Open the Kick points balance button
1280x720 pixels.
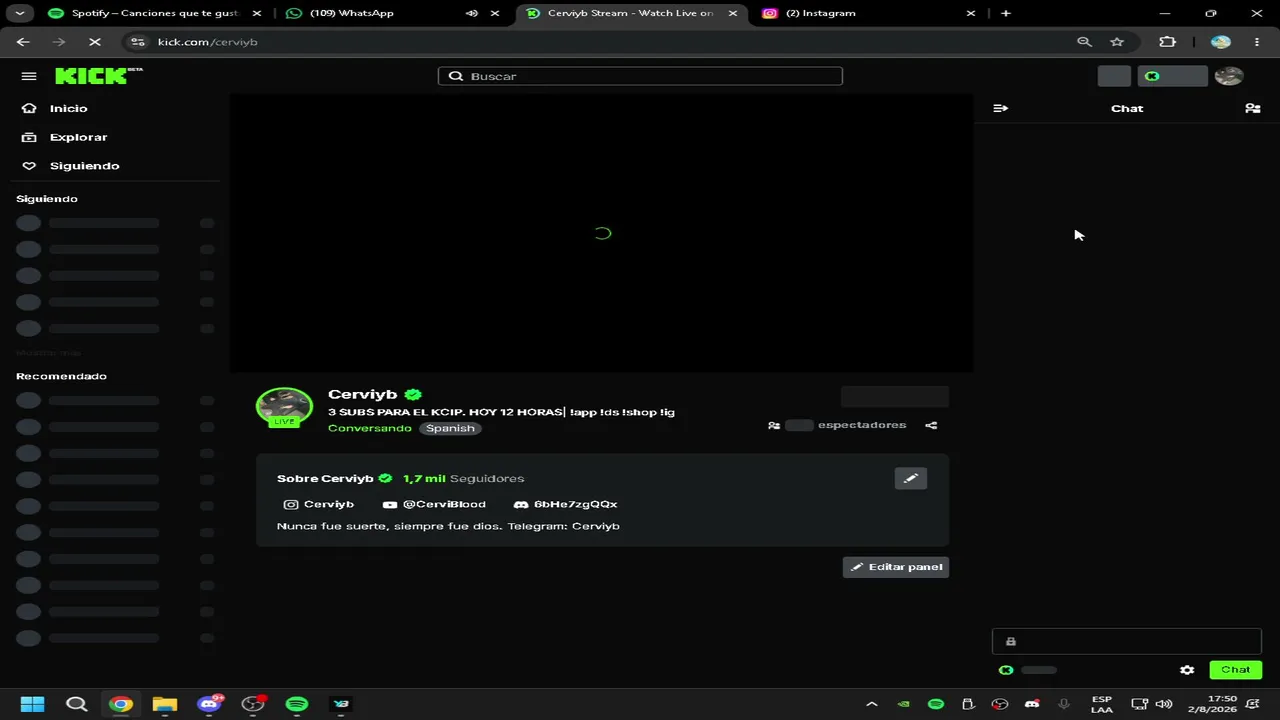click(1172, 76)
